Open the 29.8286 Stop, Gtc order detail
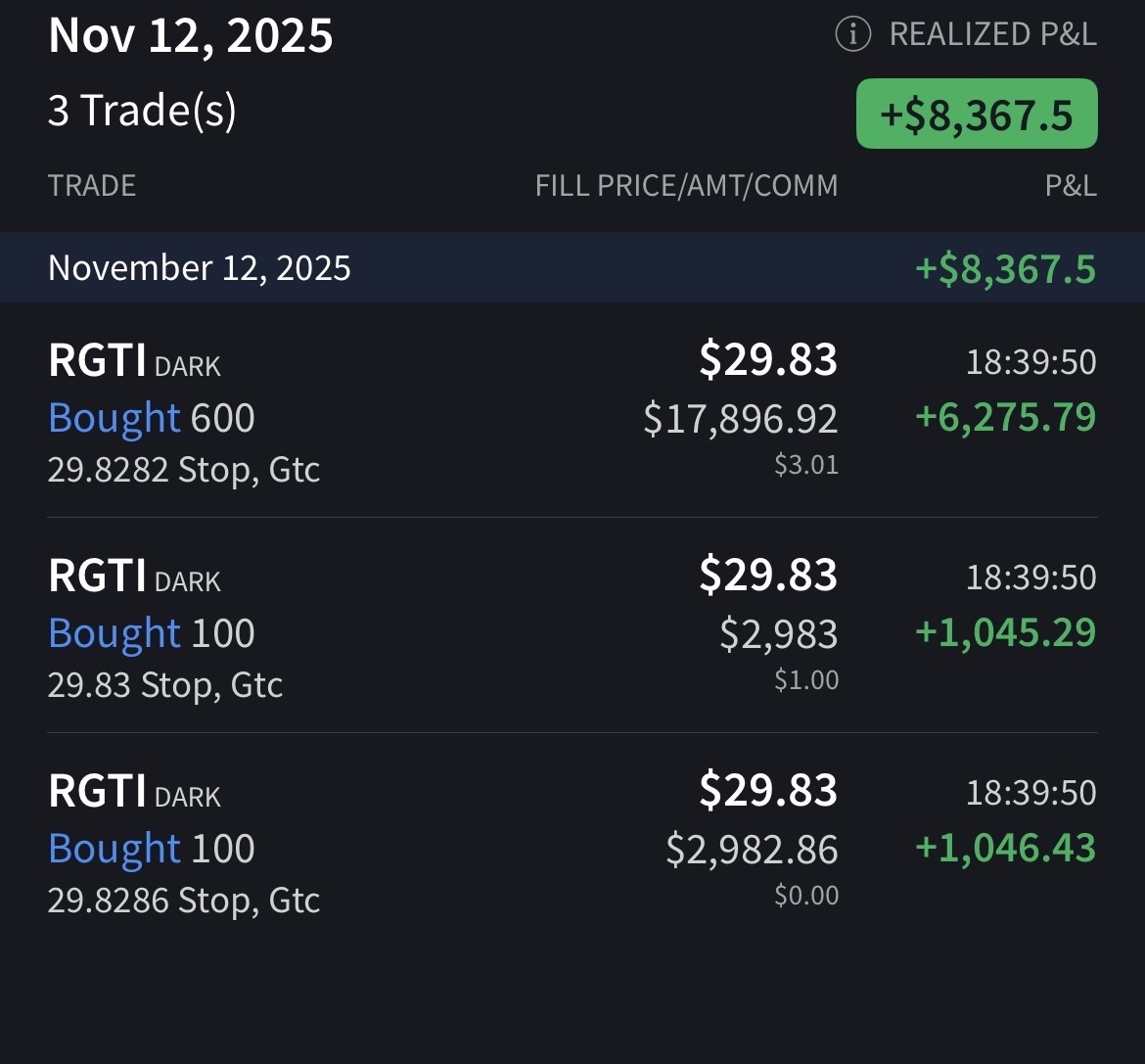This screenshot has width=1145, height=1064. pos(184,900)
